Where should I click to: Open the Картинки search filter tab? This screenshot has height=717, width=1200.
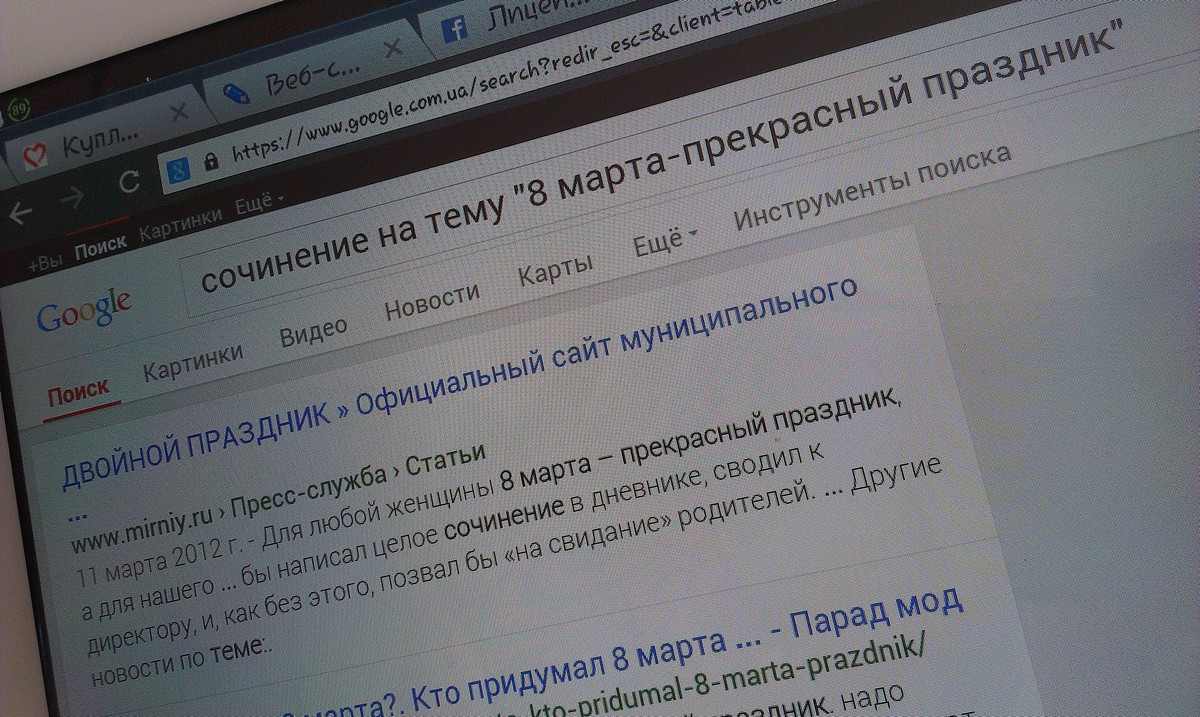tap(192, 360)
